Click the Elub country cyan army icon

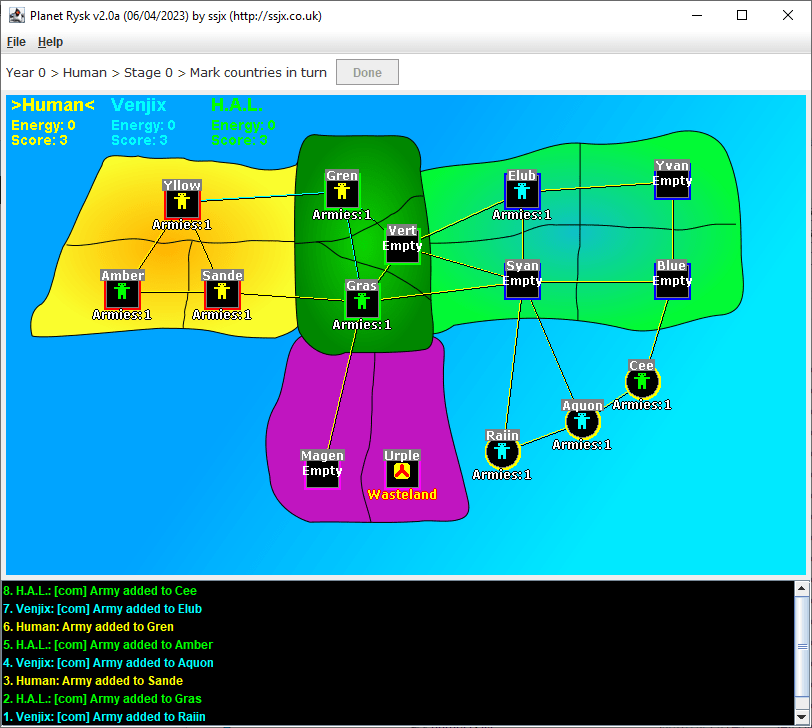tap(522, 192)
